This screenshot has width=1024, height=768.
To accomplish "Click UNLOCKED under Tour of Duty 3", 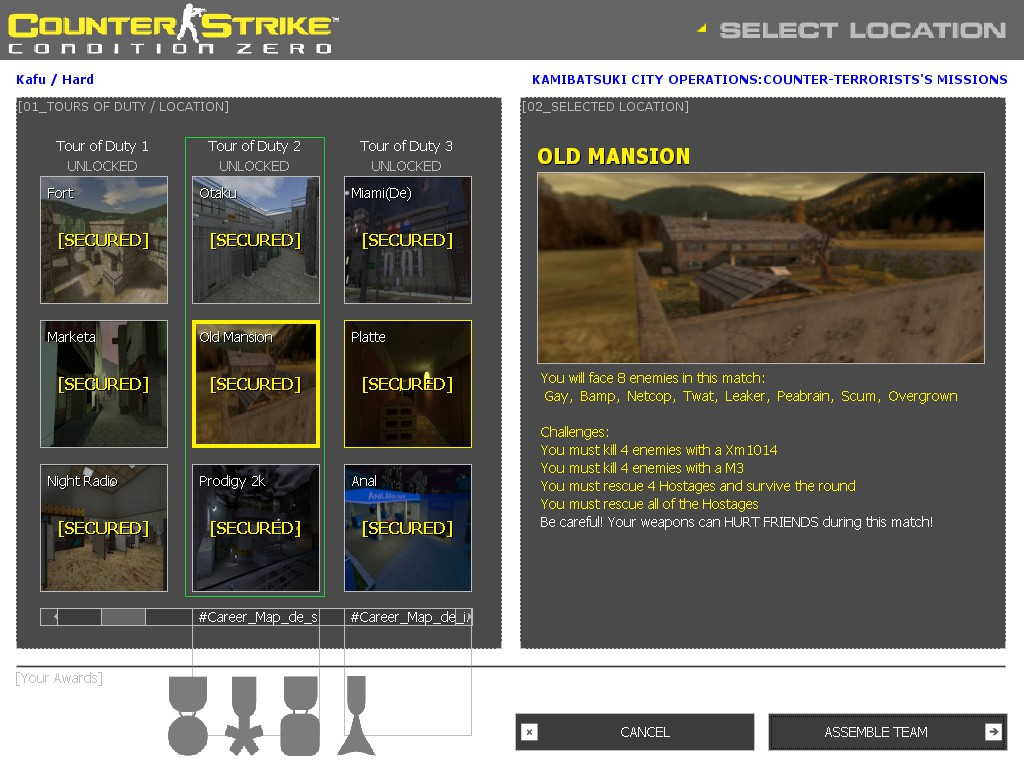I will coord(406,166).
